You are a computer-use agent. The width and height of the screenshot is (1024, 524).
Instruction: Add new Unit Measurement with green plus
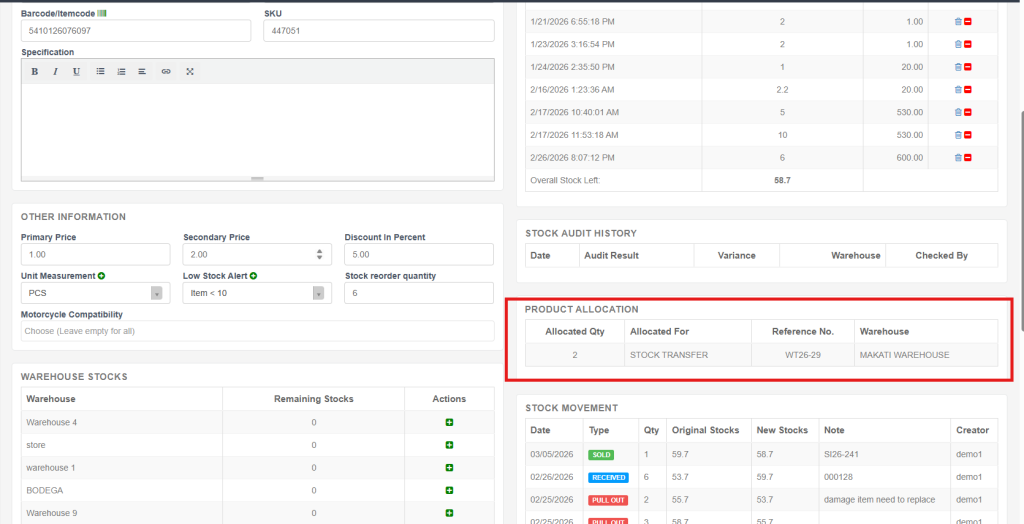[x=101, y=276]
